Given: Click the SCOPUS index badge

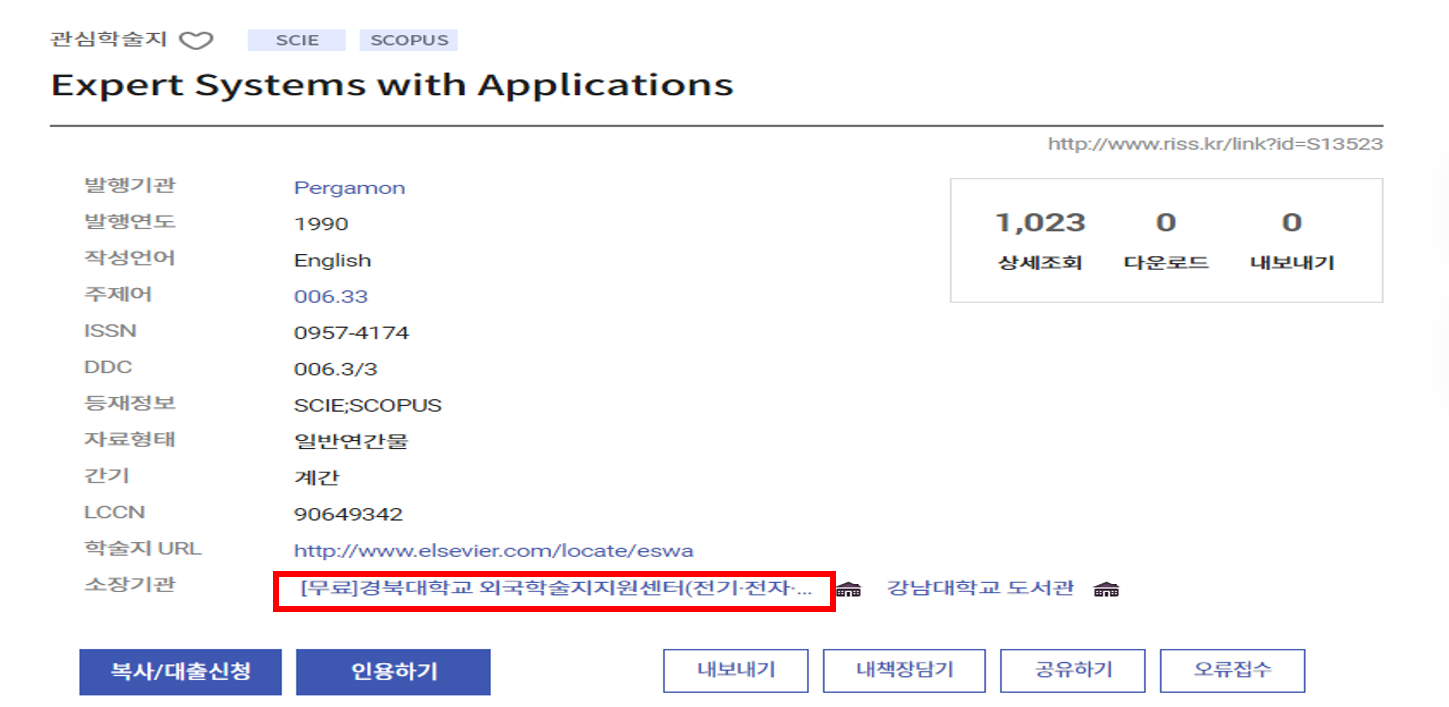Looking at the screenshot, I should (408, 41).
